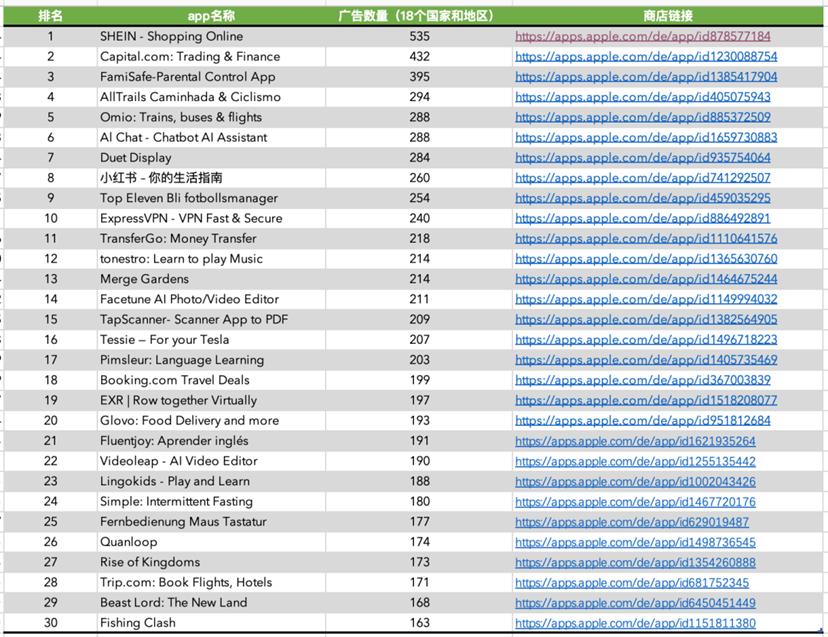Select rank cell 15

coord(50,320)
